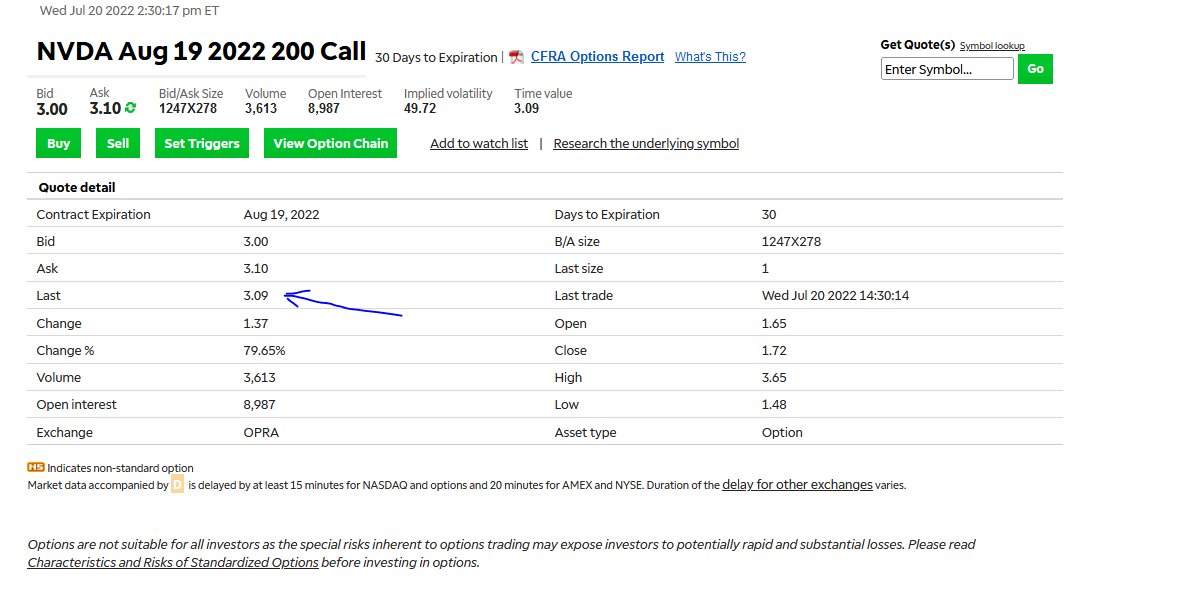Click the '30 Days to Expiration' text beside the title

pyautogui.click(x=436, y=58)
